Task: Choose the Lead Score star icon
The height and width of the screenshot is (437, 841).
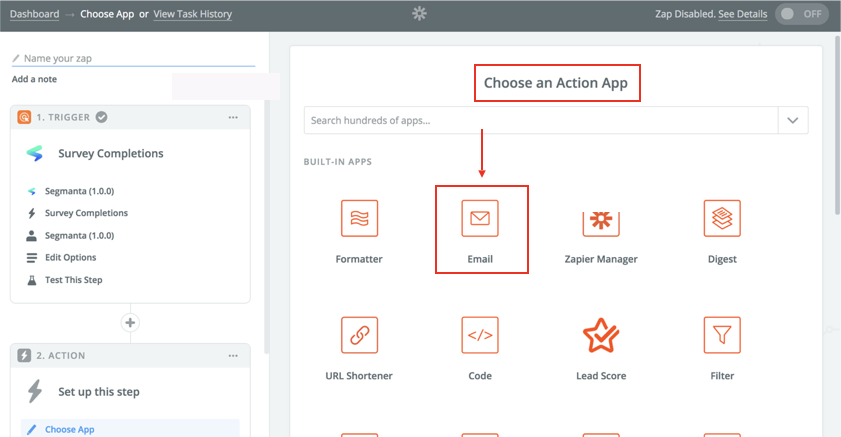Action: pyautogui.click(x=601, y=335)
